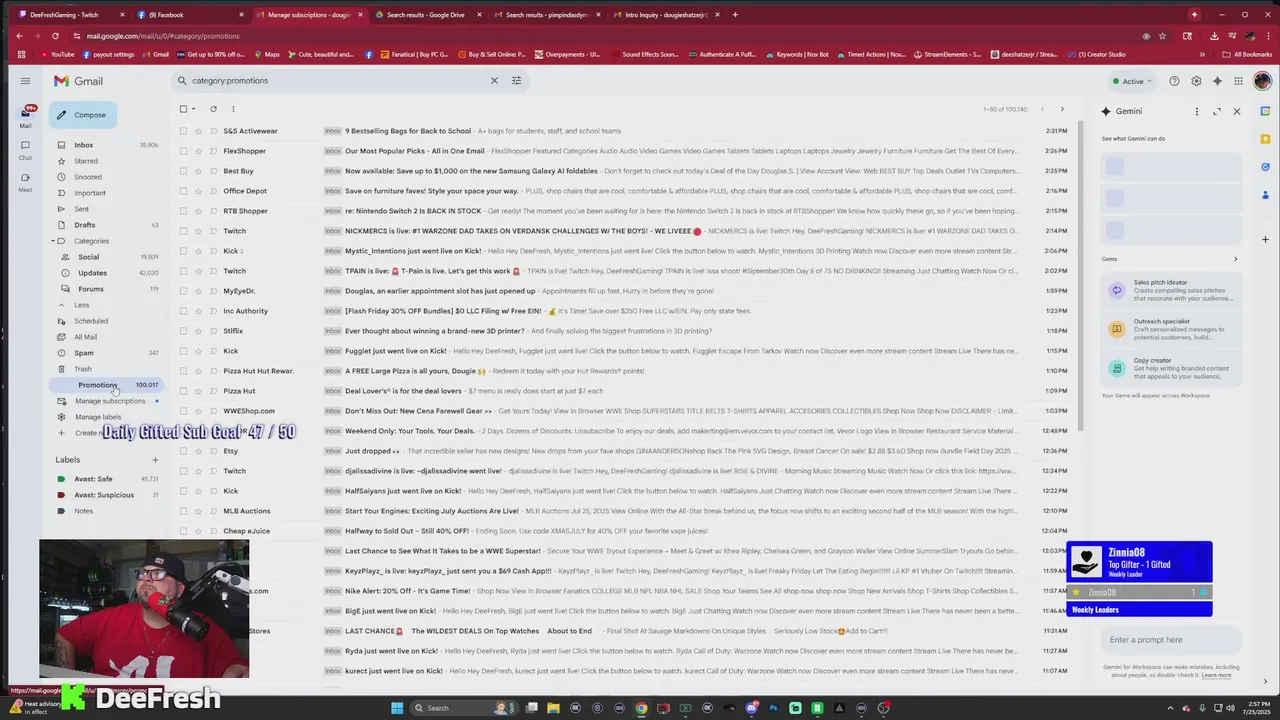
Task: Open the select dropdown arrow beside select-all
Action: [x=195, y=109]
